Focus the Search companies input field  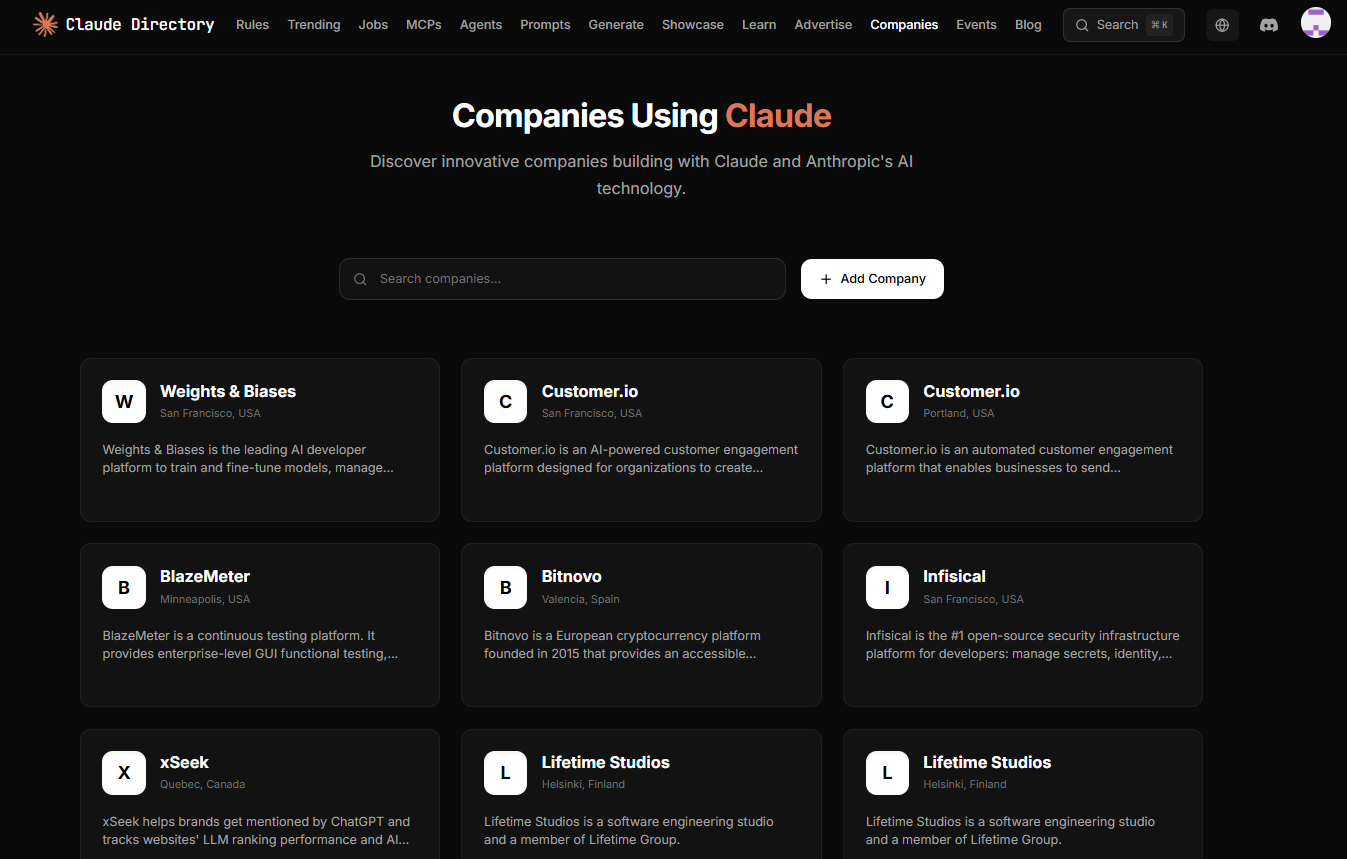(x=562, y=279)
